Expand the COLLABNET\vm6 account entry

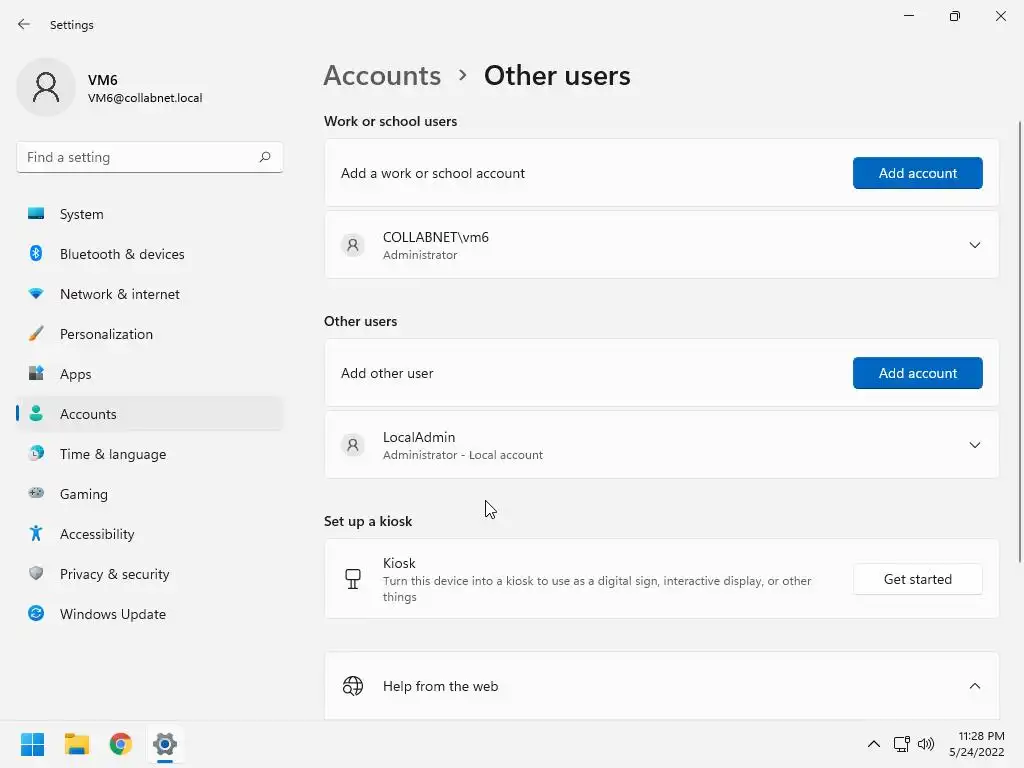point(974,245)
